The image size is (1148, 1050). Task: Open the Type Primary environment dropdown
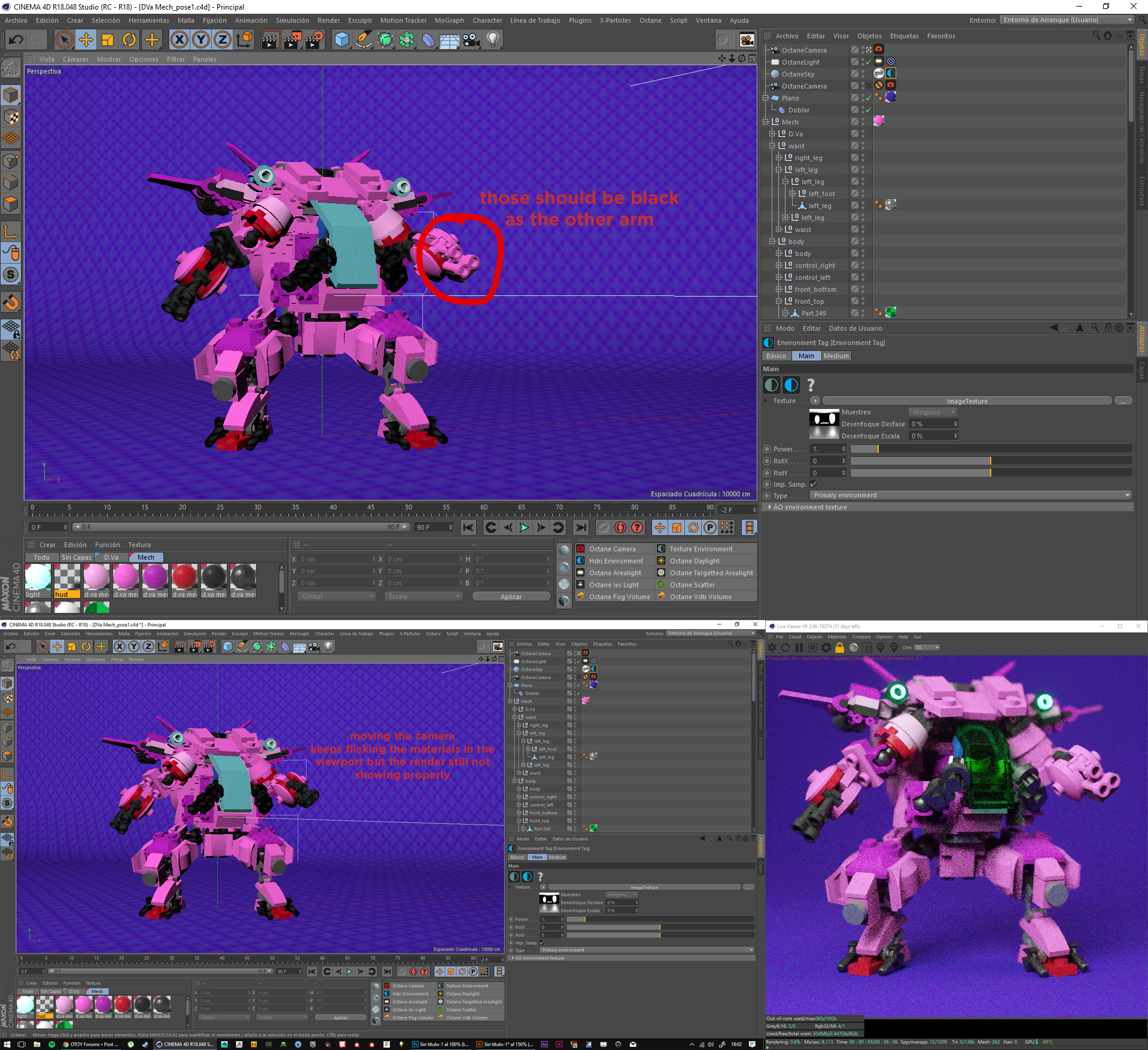click(972, 495)
